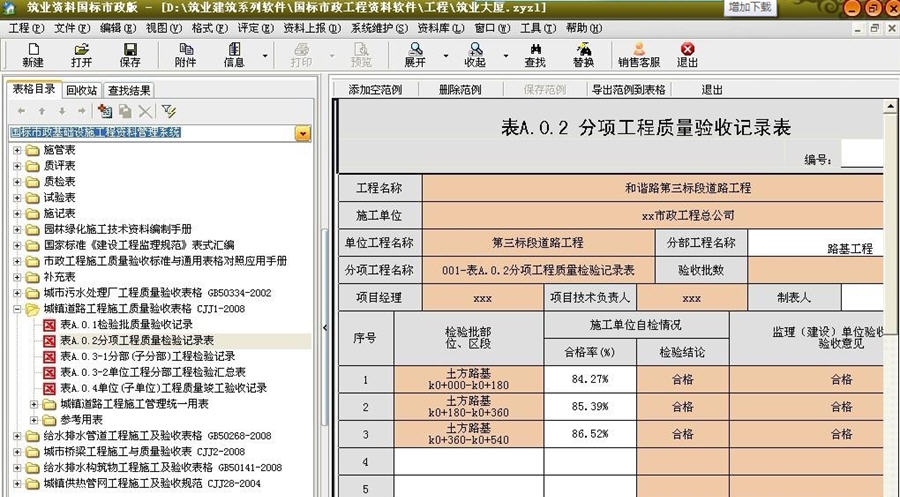Screen dimensions: 900x497
Task: Select the 园林绿化施工技术资料编制手册 folder
Action: click(118, 229)
